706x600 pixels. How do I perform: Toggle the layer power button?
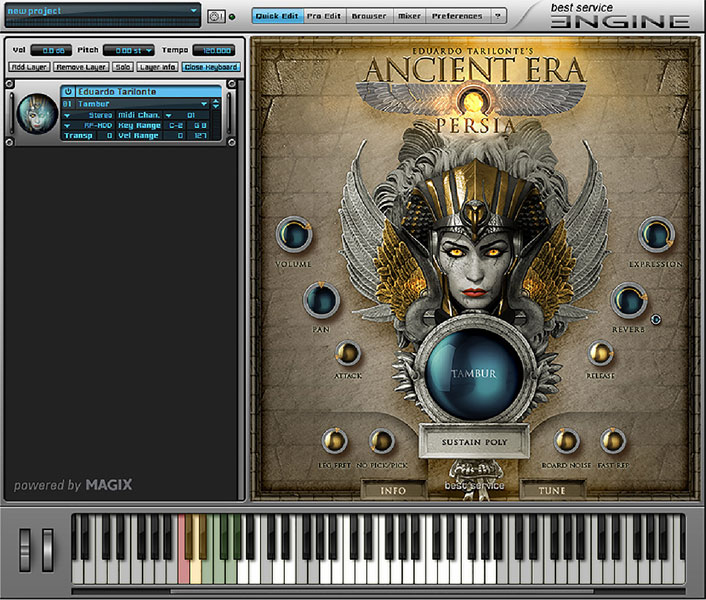point(69,92)
